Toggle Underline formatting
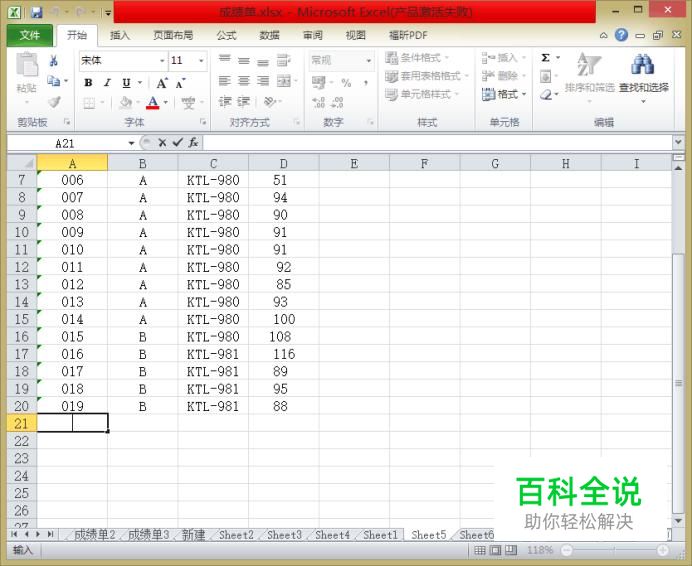 [x=126, y=83]
